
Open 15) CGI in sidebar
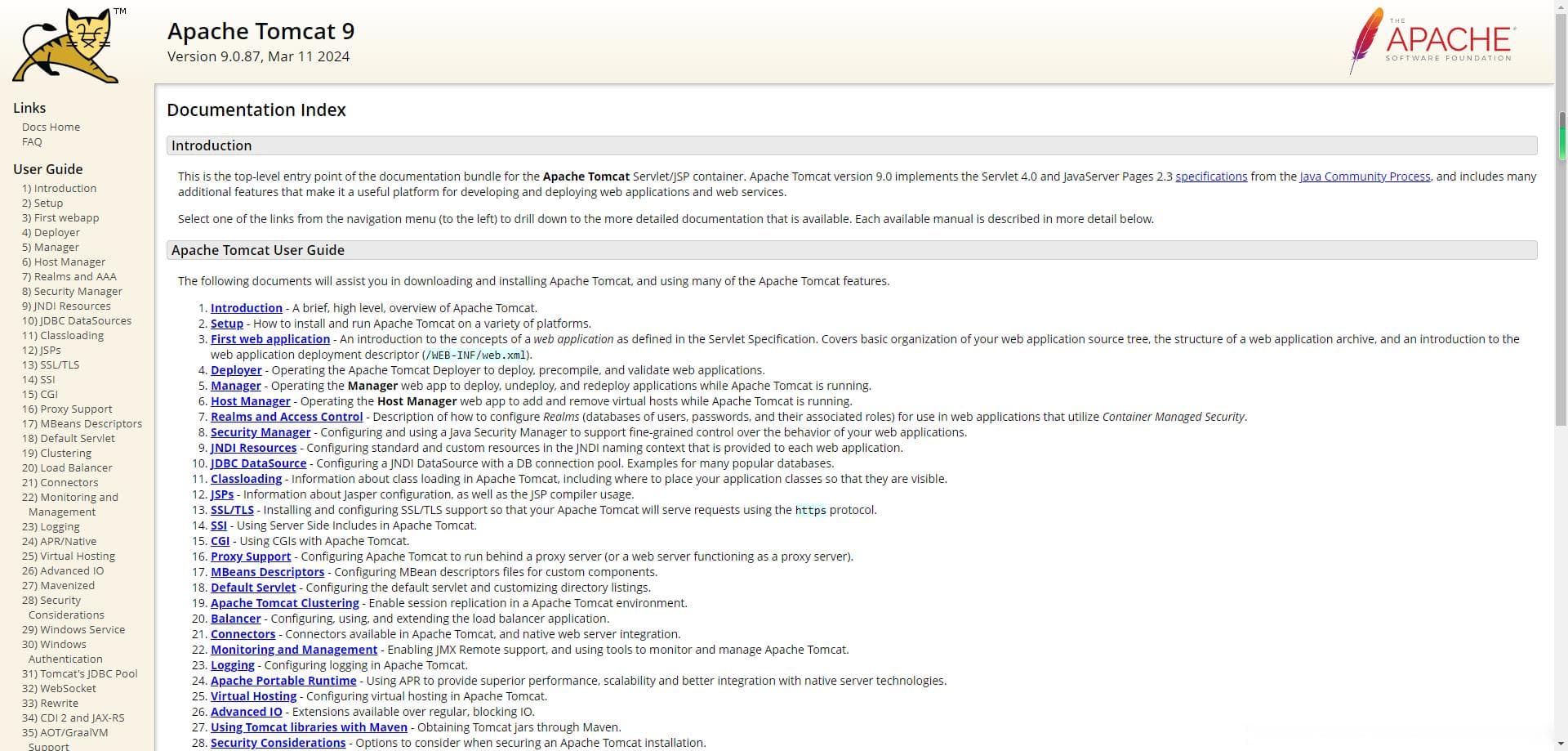pyautogui.click(x=40, y=394)
